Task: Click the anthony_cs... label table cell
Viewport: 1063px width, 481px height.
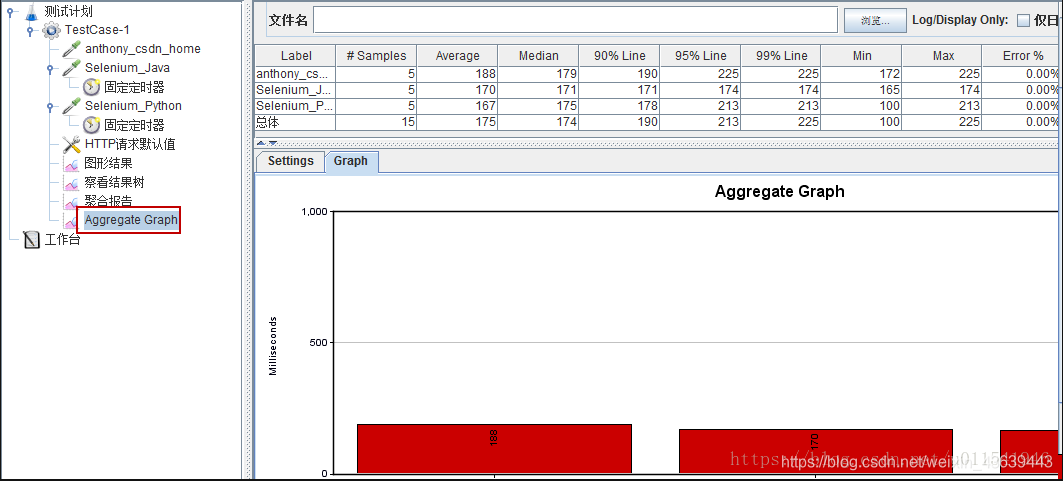Action: (x=296, y=74)
